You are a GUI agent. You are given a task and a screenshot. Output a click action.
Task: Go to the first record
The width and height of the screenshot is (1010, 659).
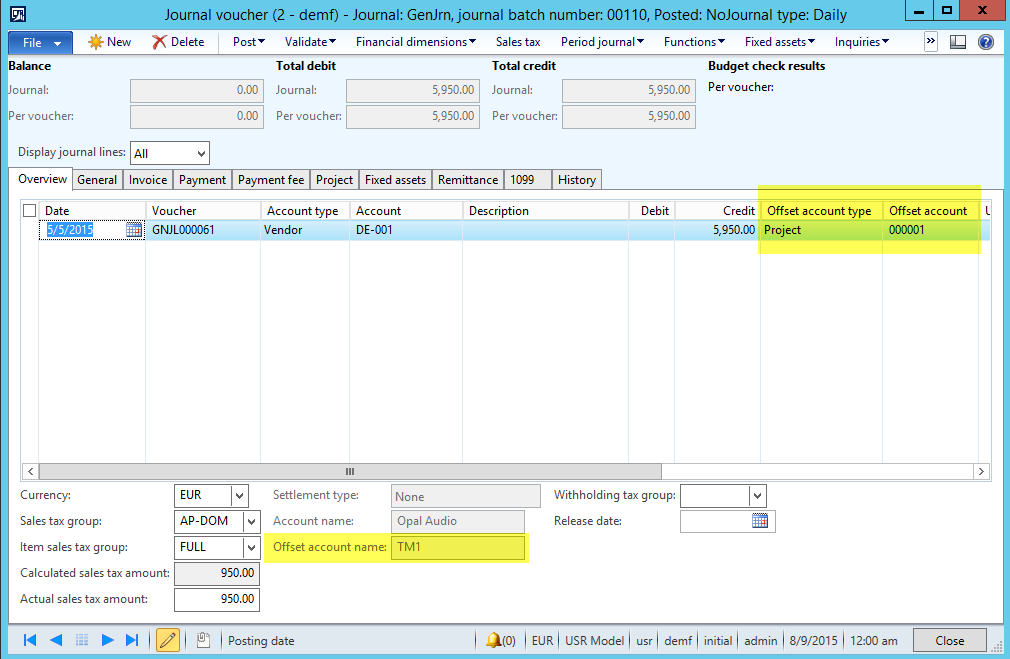(x=30, y=640)
